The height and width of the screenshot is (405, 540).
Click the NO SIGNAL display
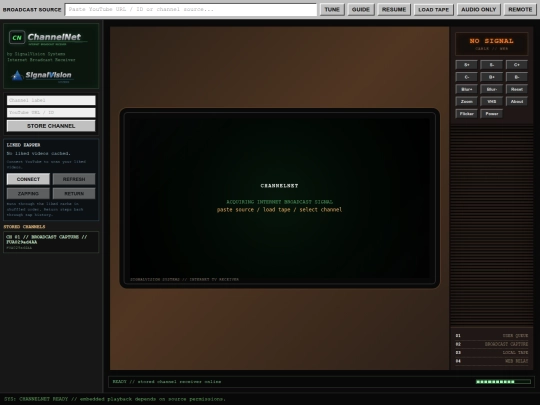point(491,44)
